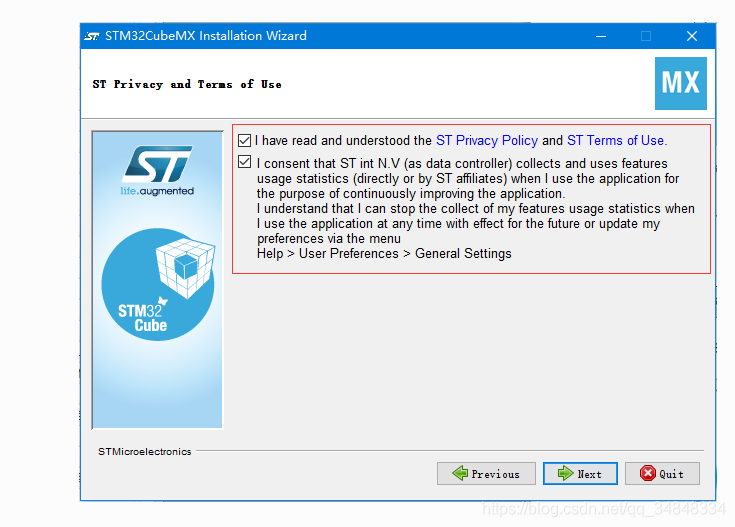Click the 'STM32CubeMX Installation Wizard' title text
Viewport: 735px width, 527px height.
click(206, 36)
